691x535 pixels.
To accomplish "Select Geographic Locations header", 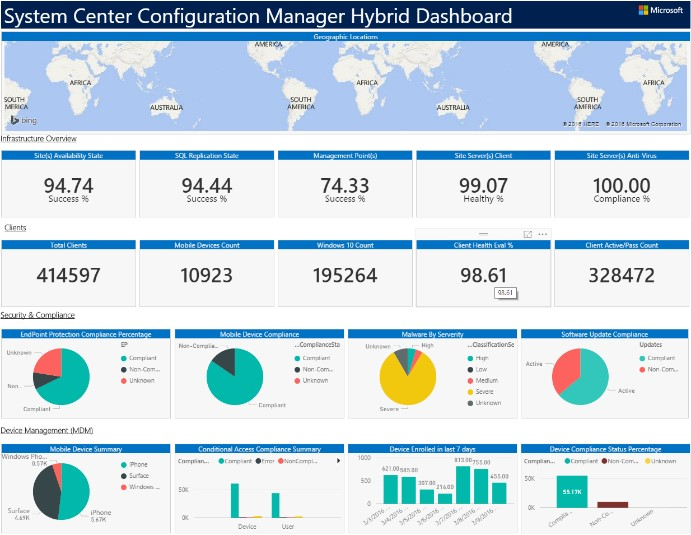I will (346, 37).
